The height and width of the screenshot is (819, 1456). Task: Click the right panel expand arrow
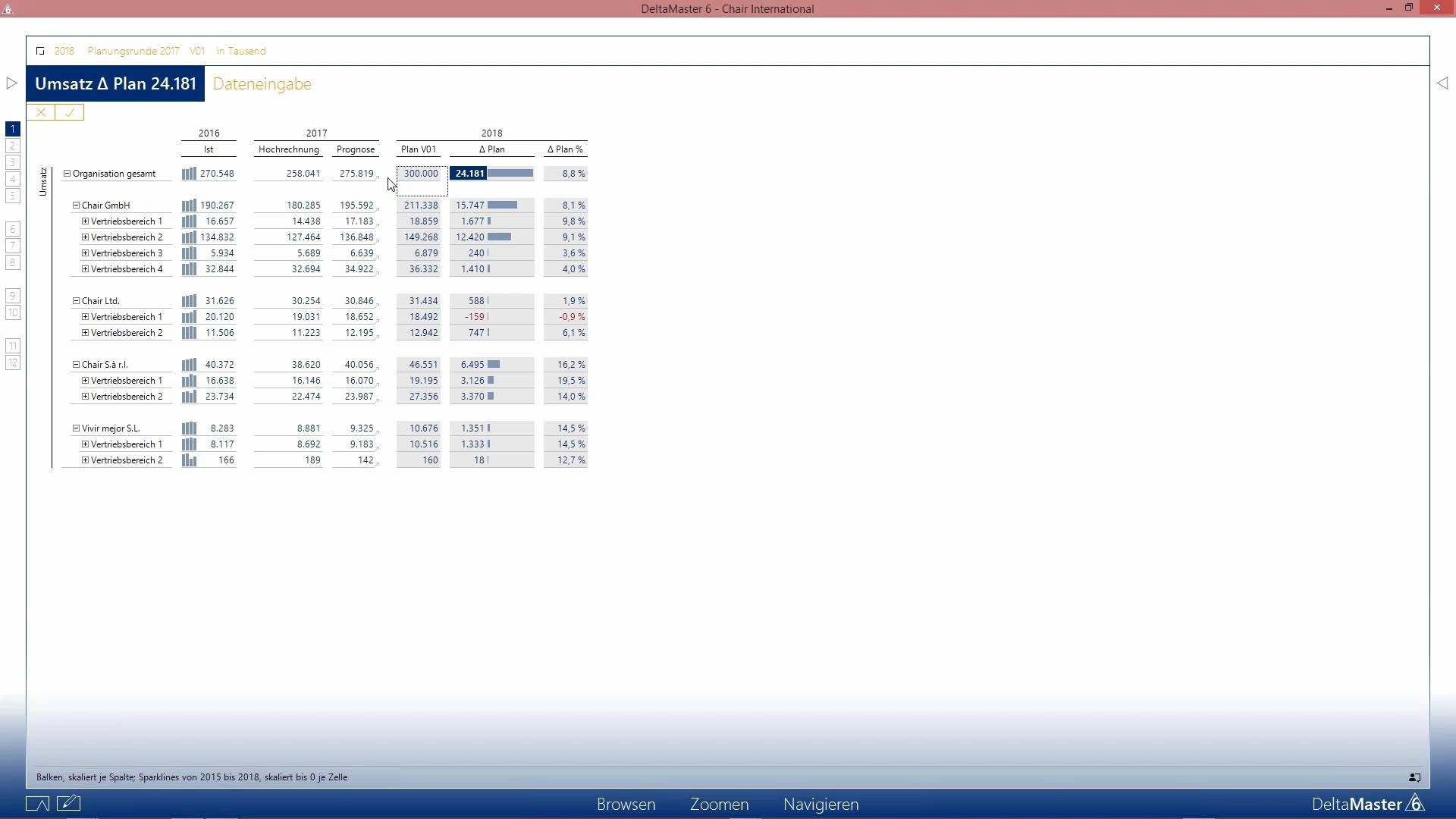(x=1442, y=83)
